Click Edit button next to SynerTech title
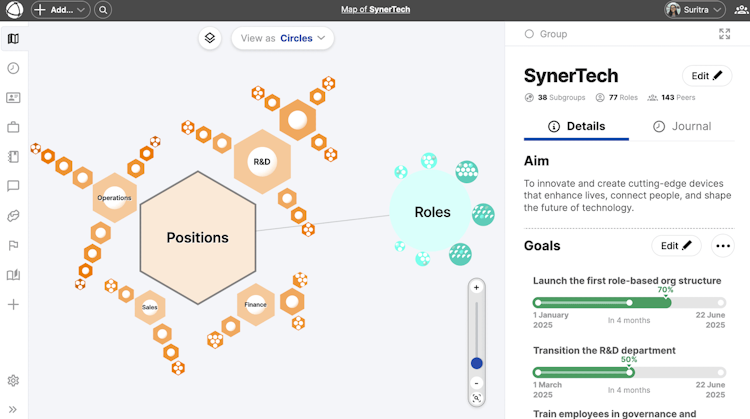 pos(707,76)
